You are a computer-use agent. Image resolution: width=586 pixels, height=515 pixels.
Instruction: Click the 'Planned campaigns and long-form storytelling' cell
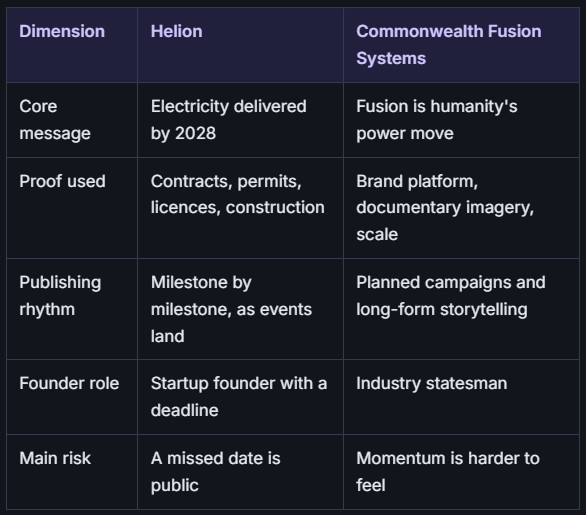tap(461, 309)
